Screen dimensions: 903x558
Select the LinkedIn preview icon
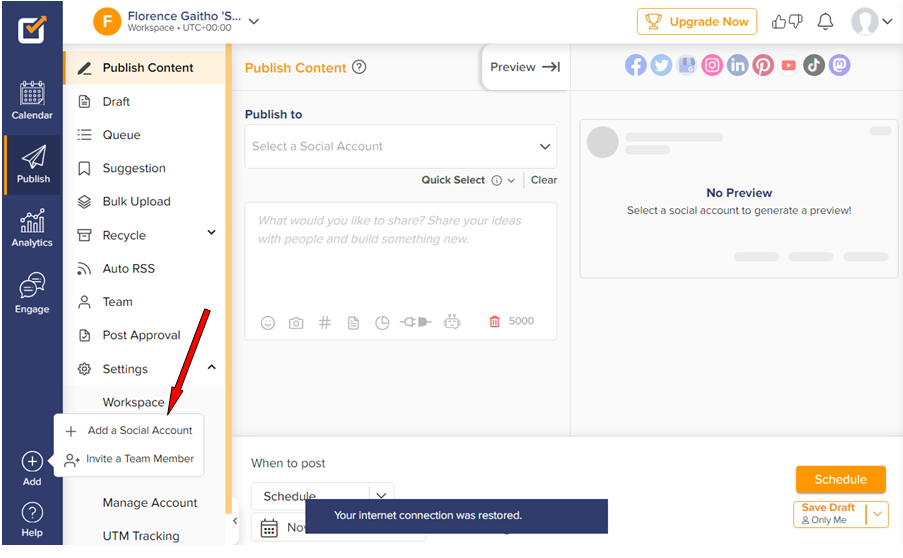[x=737, y=65]
